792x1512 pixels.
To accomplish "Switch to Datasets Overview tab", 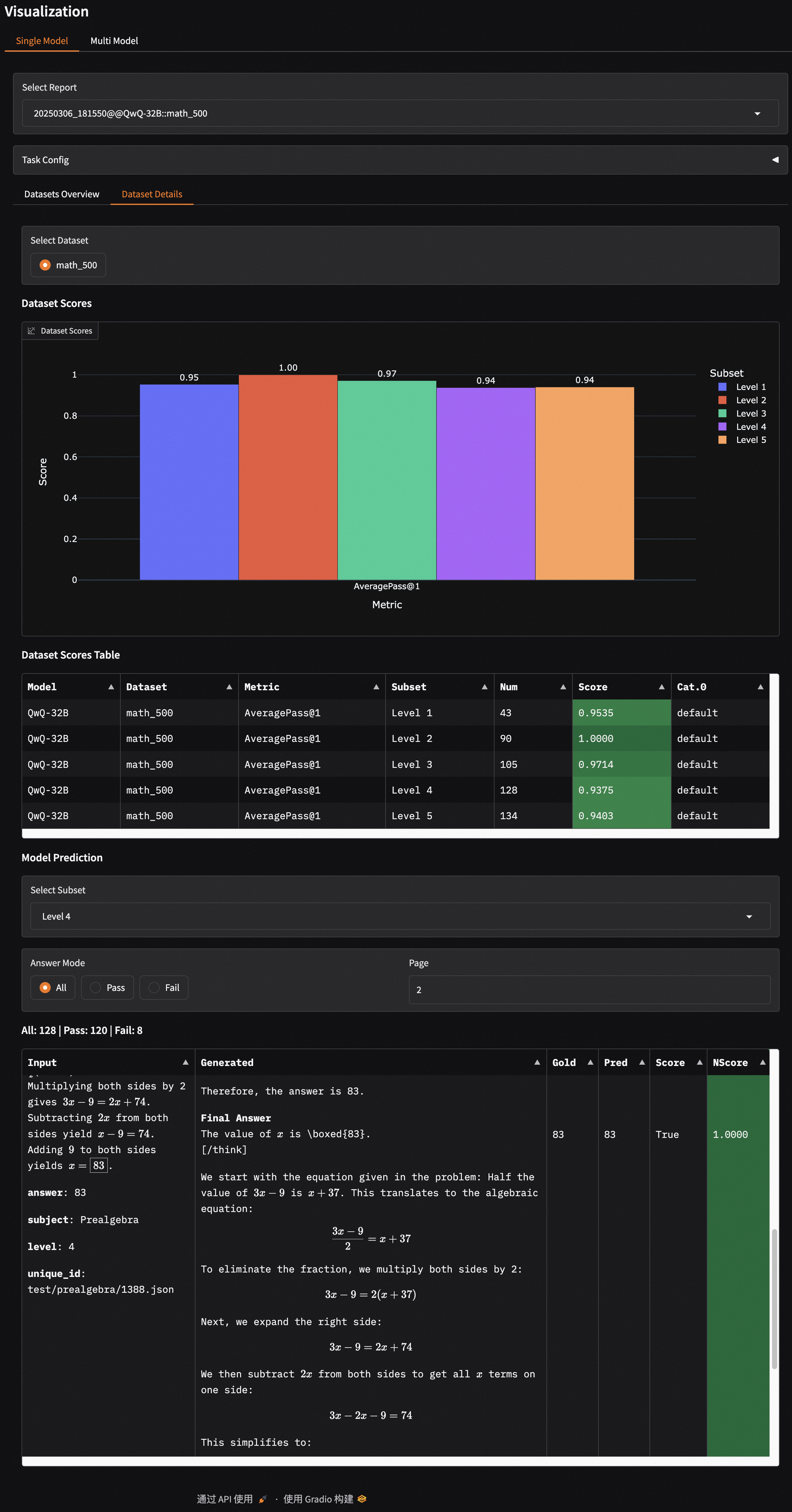I will pyautogui.click(x=62, y=194).
